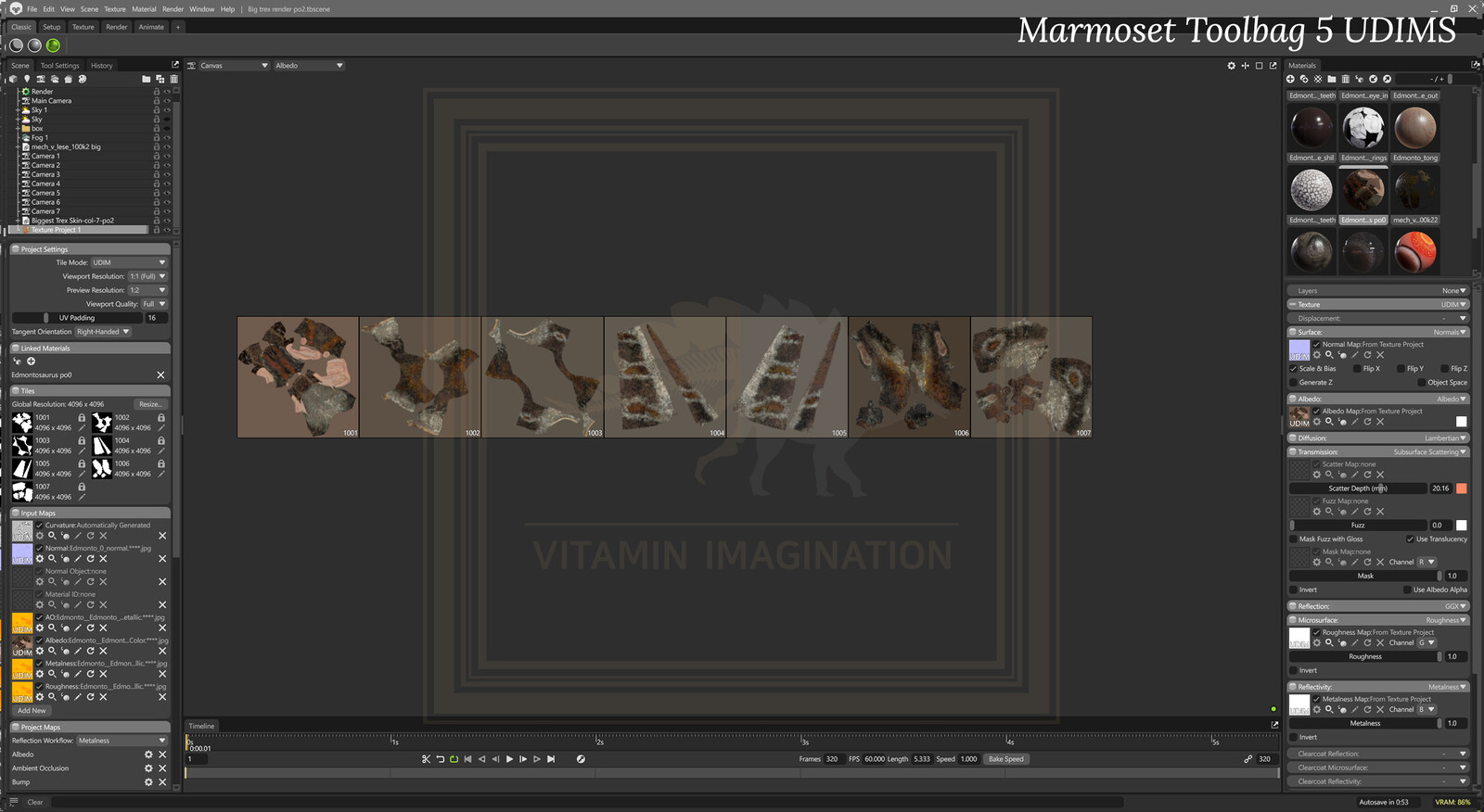1484x812 pixels.
Task: Switch to Tool Settings tab
Action: [x=59, y=66]
